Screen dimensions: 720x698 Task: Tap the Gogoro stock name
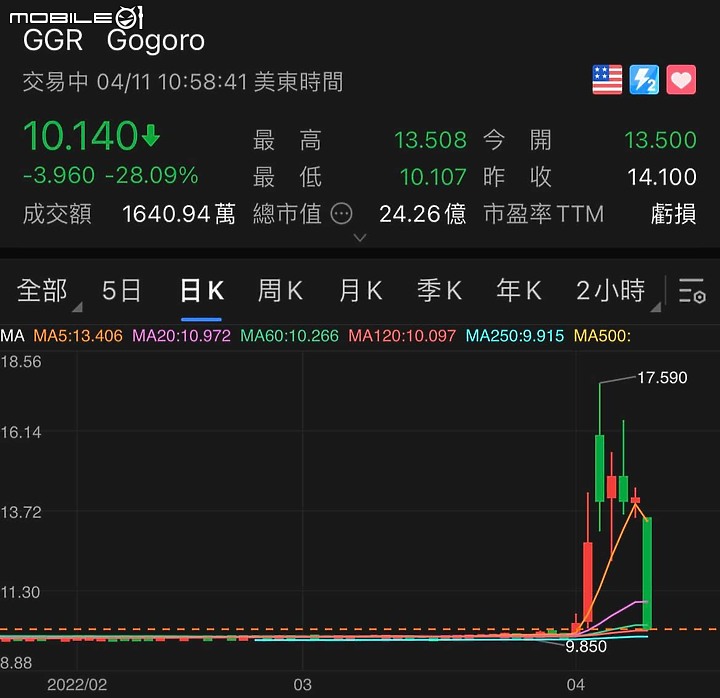click(156, 41)
